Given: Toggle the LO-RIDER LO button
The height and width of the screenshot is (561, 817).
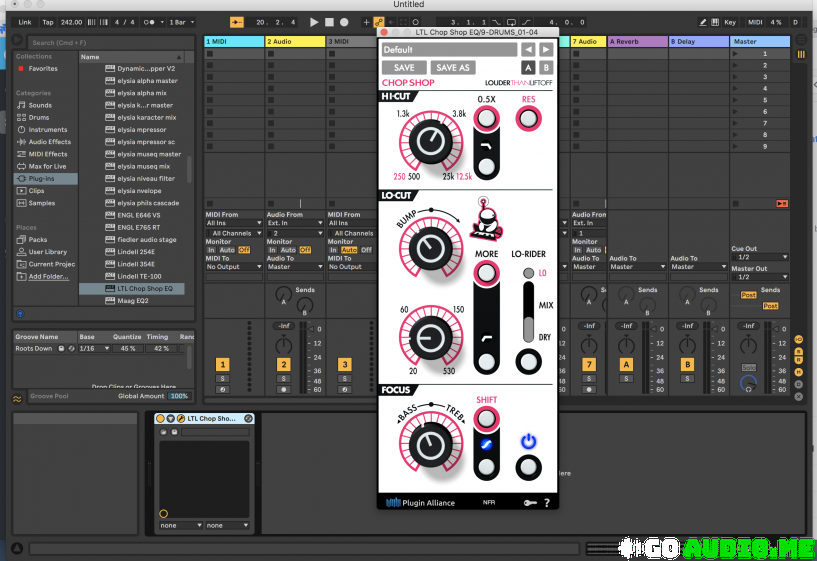Looking at the screenshot, I should tap(528, 273).
